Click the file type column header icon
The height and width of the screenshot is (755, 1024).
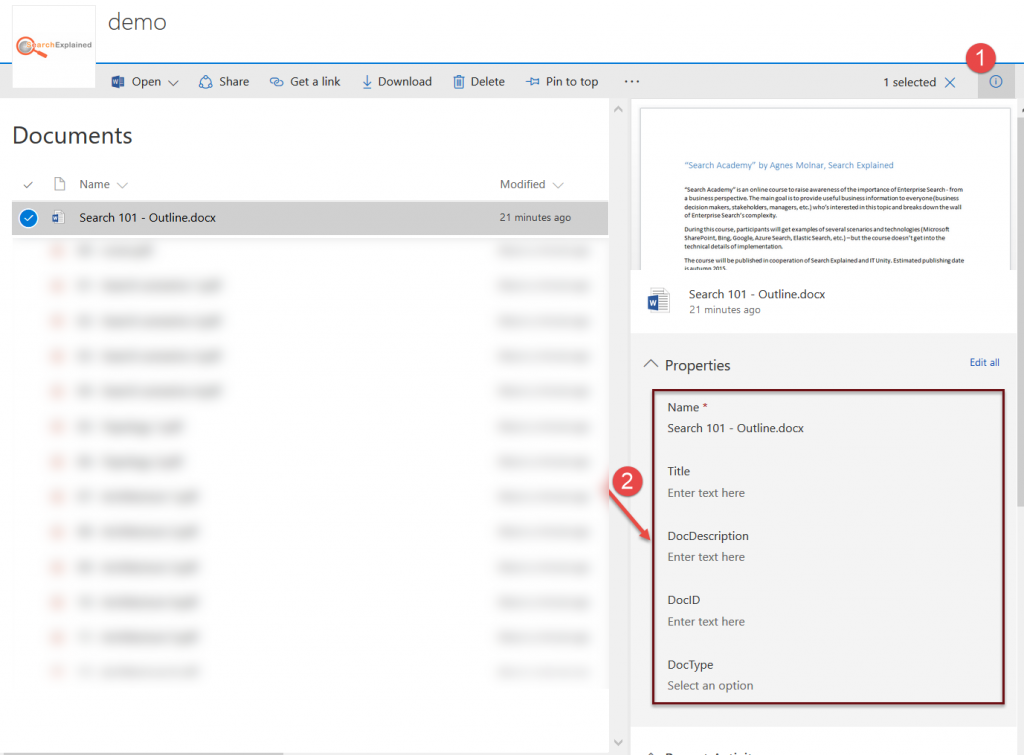point(59,184)
